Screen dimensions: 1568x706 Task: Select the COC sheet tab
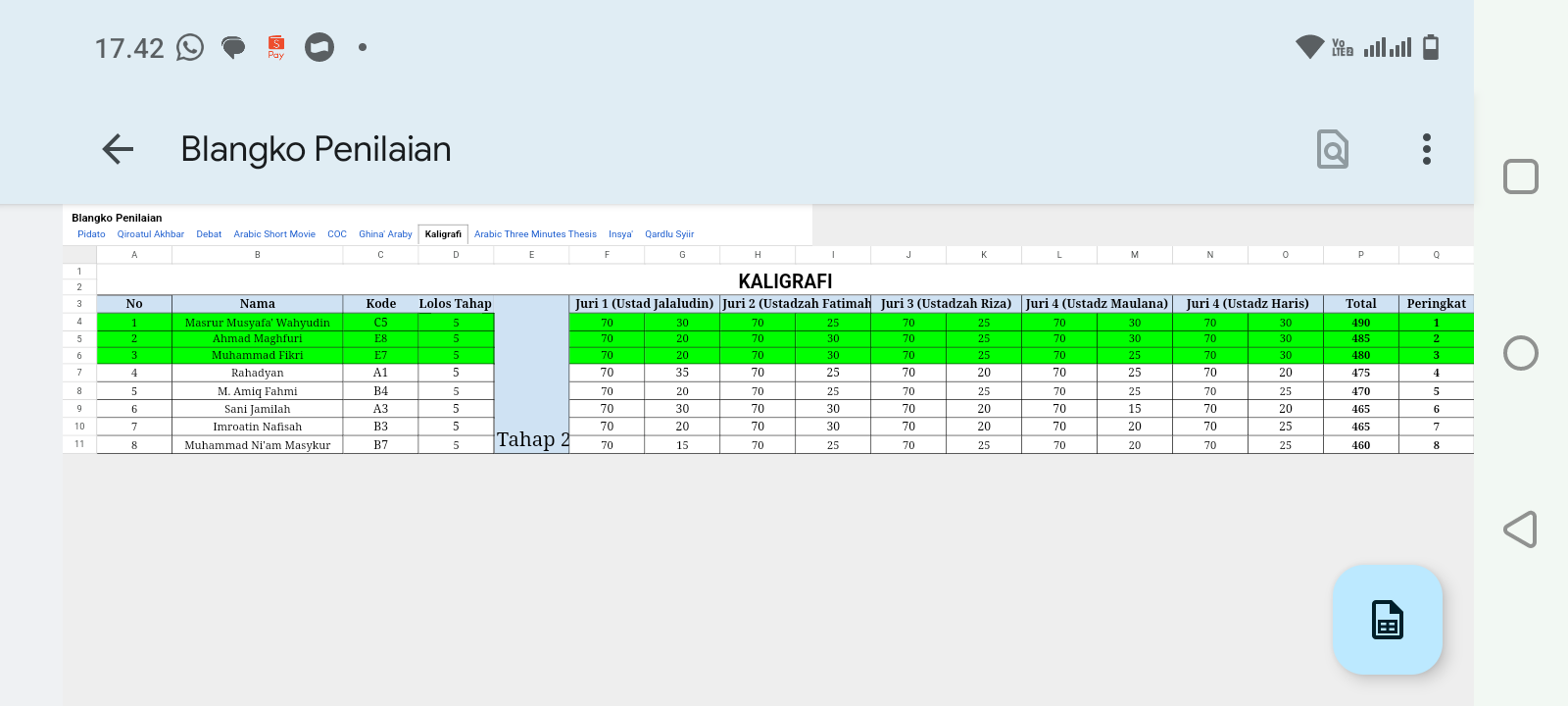pos(337,234)
